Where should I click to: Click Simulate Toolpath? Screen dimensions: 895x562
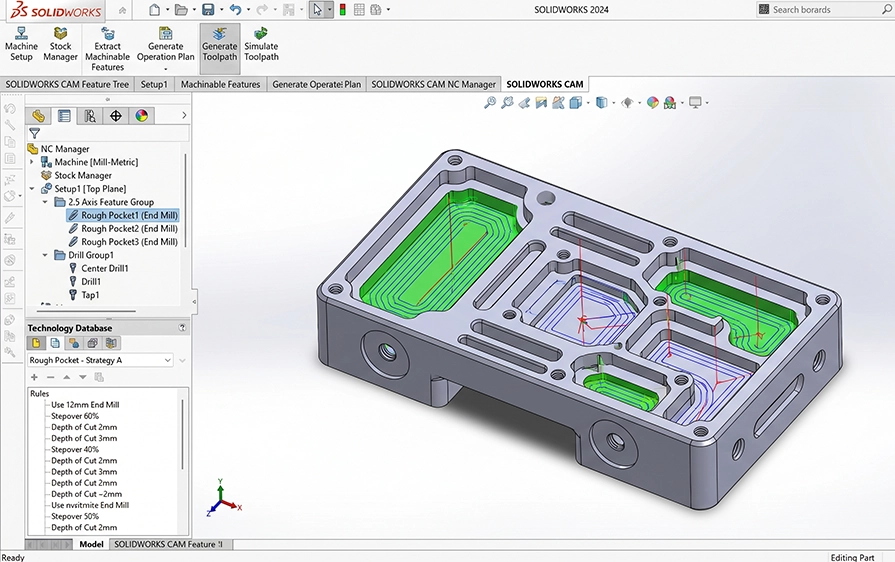click(261, 44)
